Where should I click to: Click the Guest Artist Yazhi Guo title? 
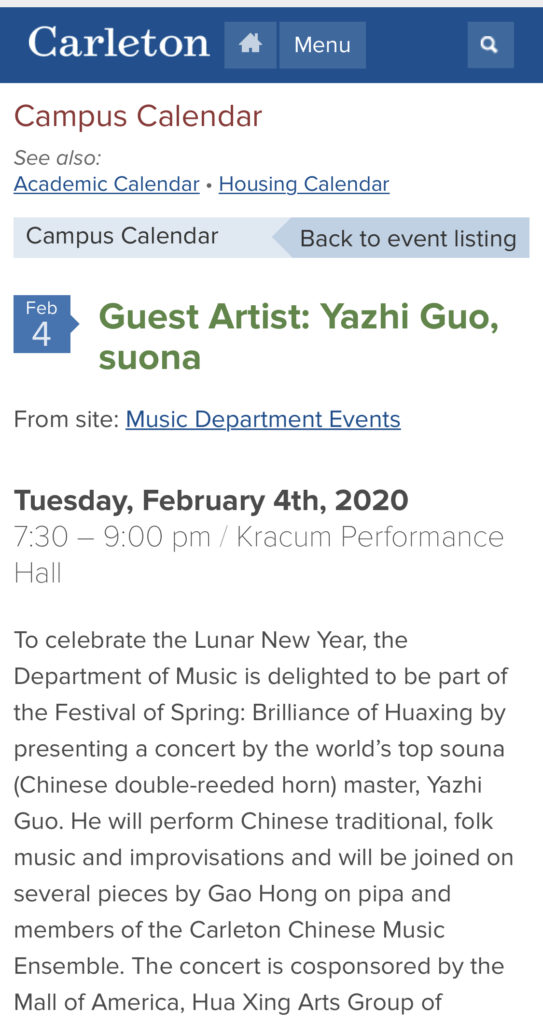click(298, 338)
